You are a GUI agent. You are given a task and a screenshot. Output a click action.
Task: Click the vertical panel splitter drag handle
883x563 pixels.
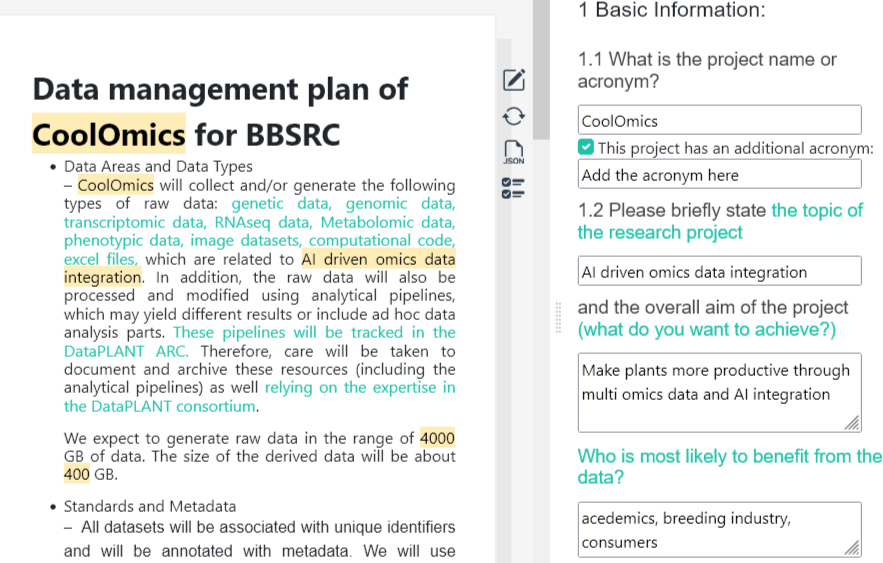pyautogui.click(x=558, y=316)
